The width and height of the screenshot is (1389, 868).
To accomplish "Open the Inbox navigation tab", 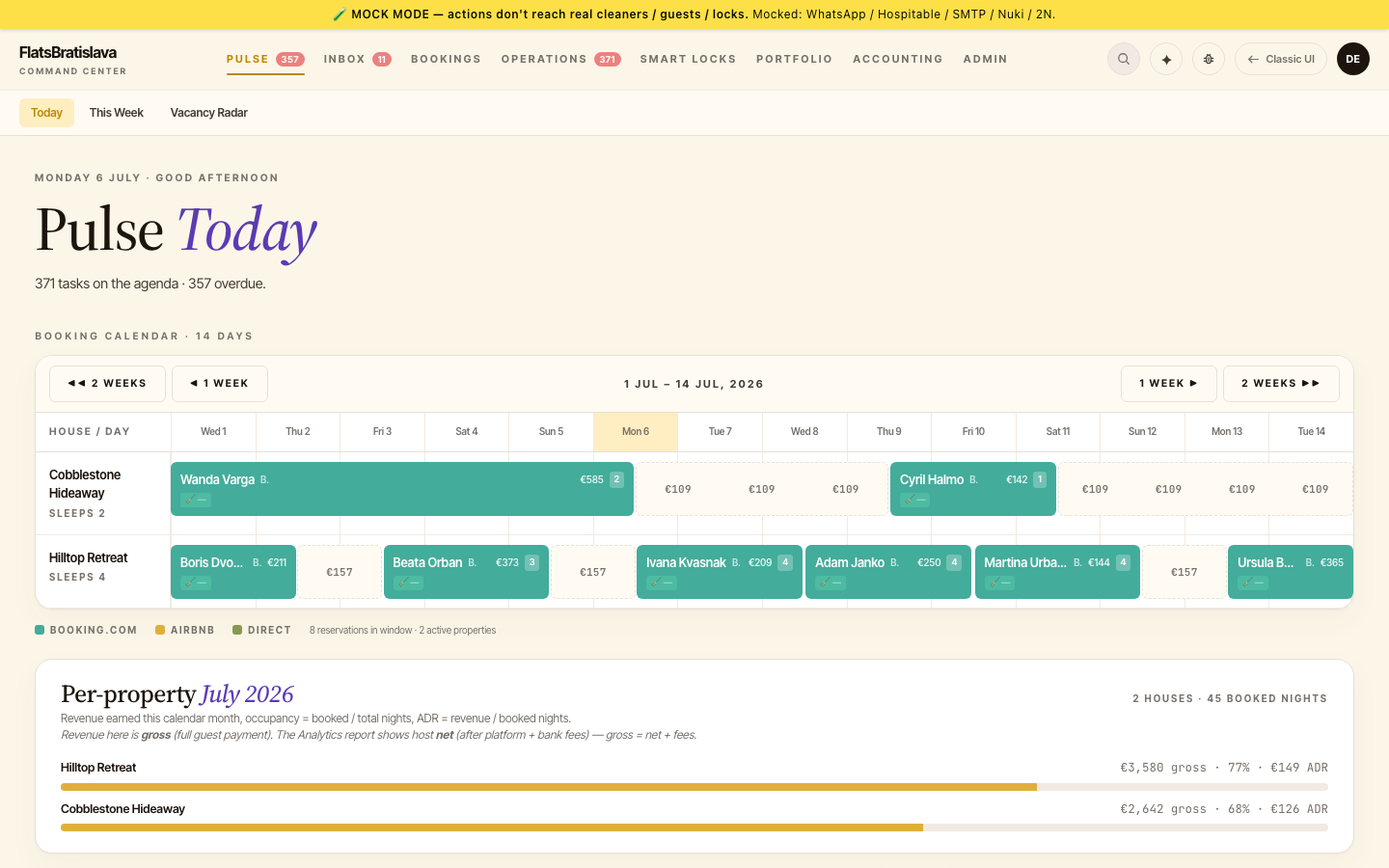I will (357, 59).
